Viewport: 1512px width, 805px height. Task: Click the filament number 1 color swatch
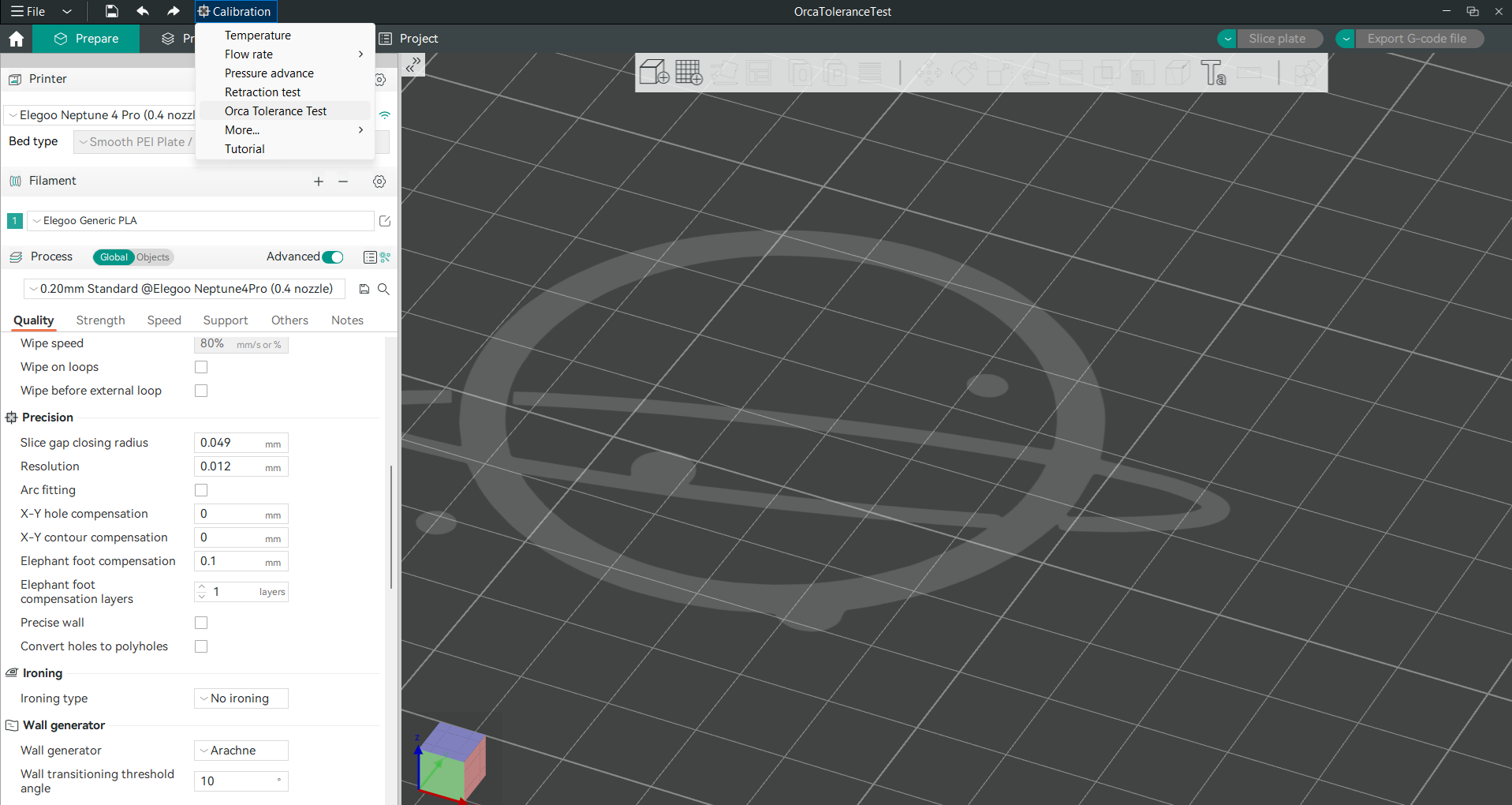(15, 221)
